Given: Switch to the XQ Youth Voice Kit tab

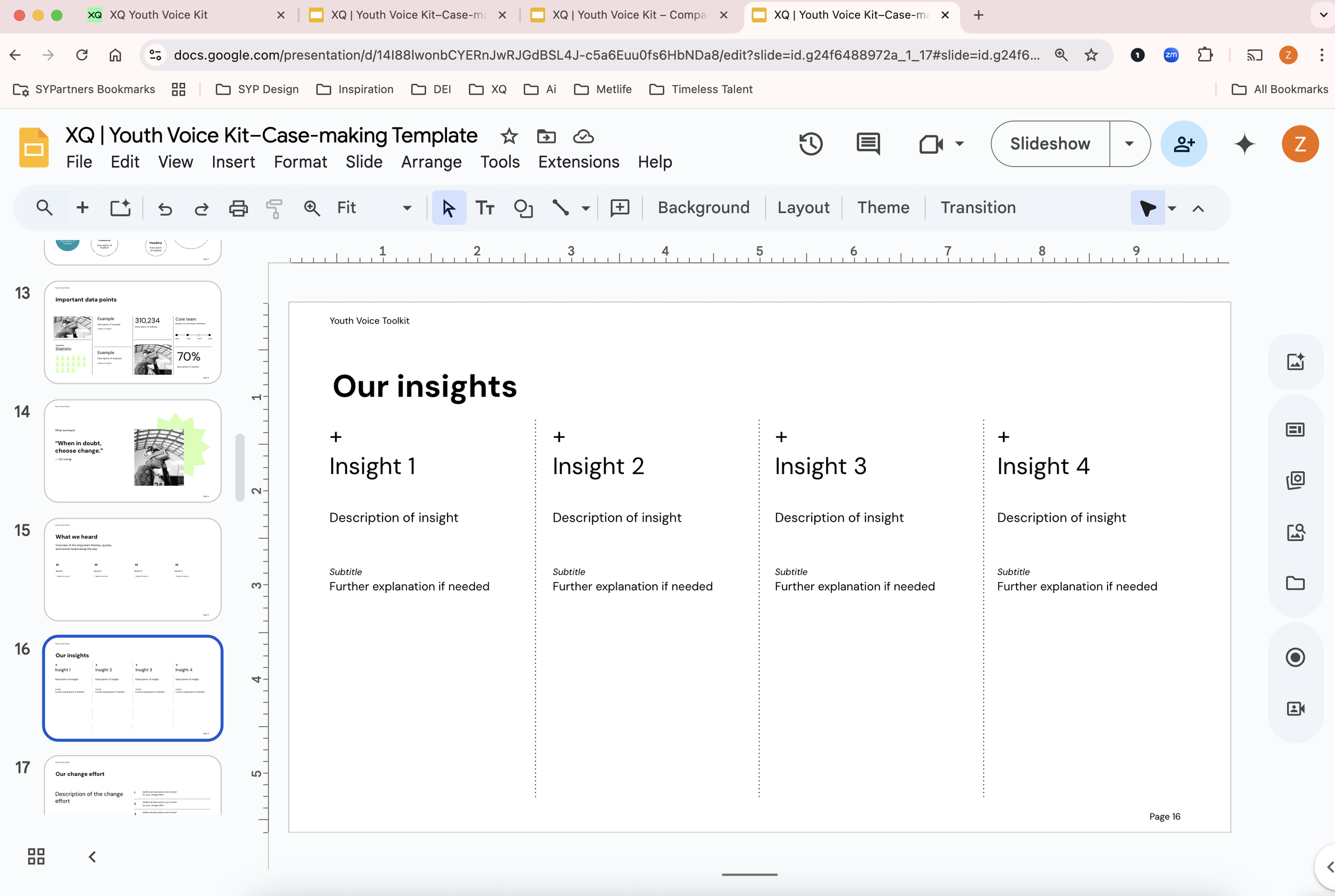Looking at the screenshot, I should [158, 15].
